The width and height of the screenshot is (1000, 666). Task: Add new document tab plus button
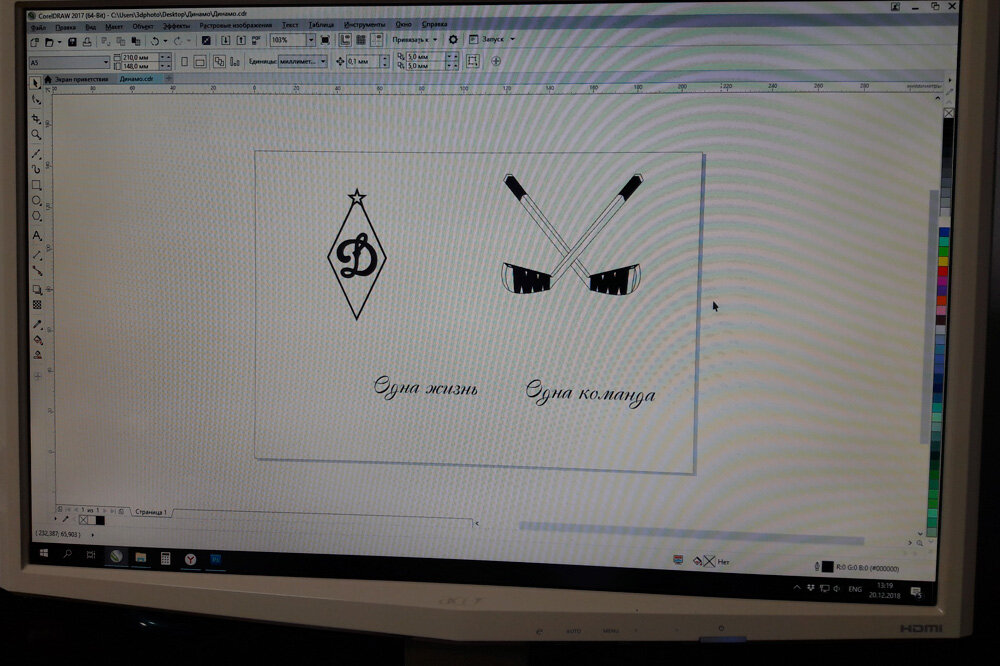click(168, 78)
